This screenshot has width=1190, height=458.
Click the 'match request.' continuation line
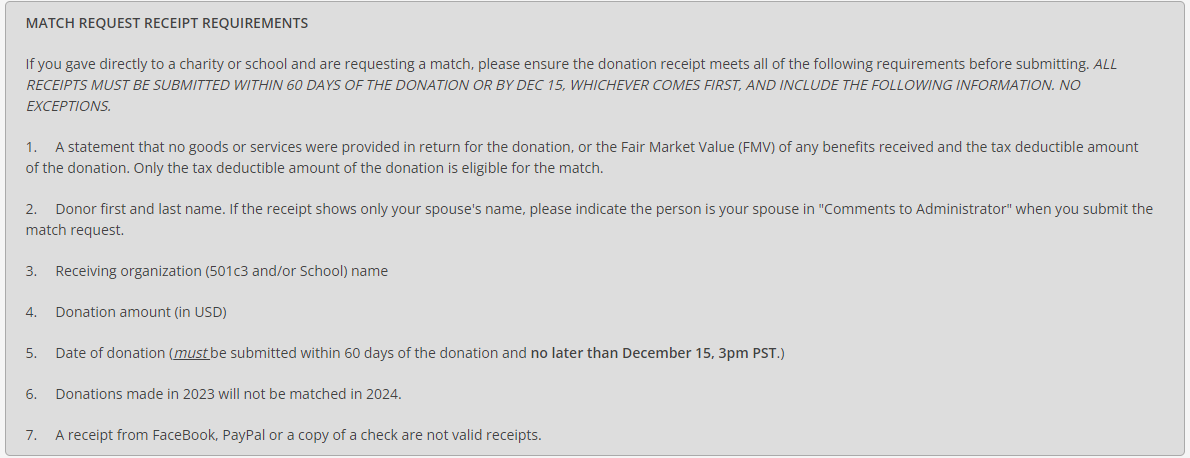pos(74,230)
